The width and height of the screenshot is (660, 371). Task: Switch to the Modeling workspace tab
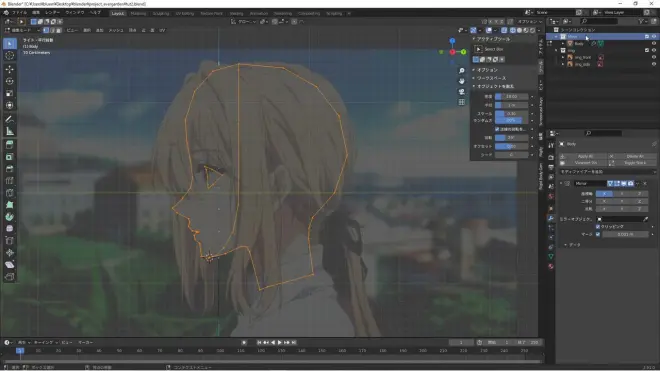138,13
